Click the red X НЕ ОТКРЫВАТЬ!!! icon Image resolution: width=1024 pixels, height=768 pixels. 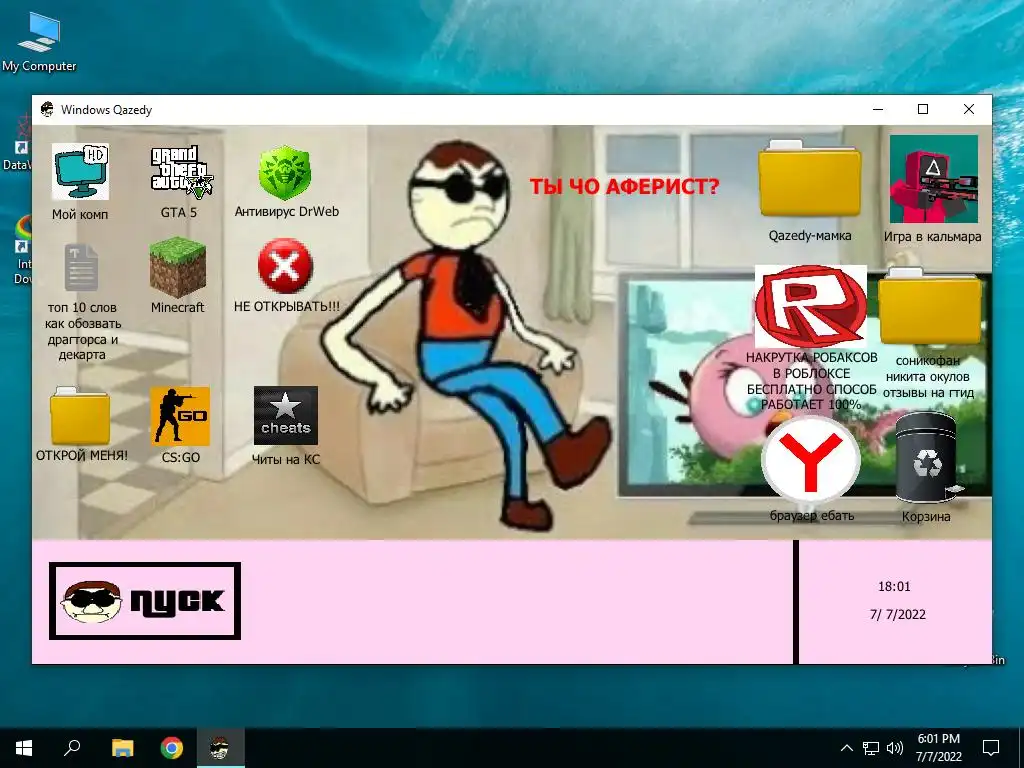click(285, 266)
